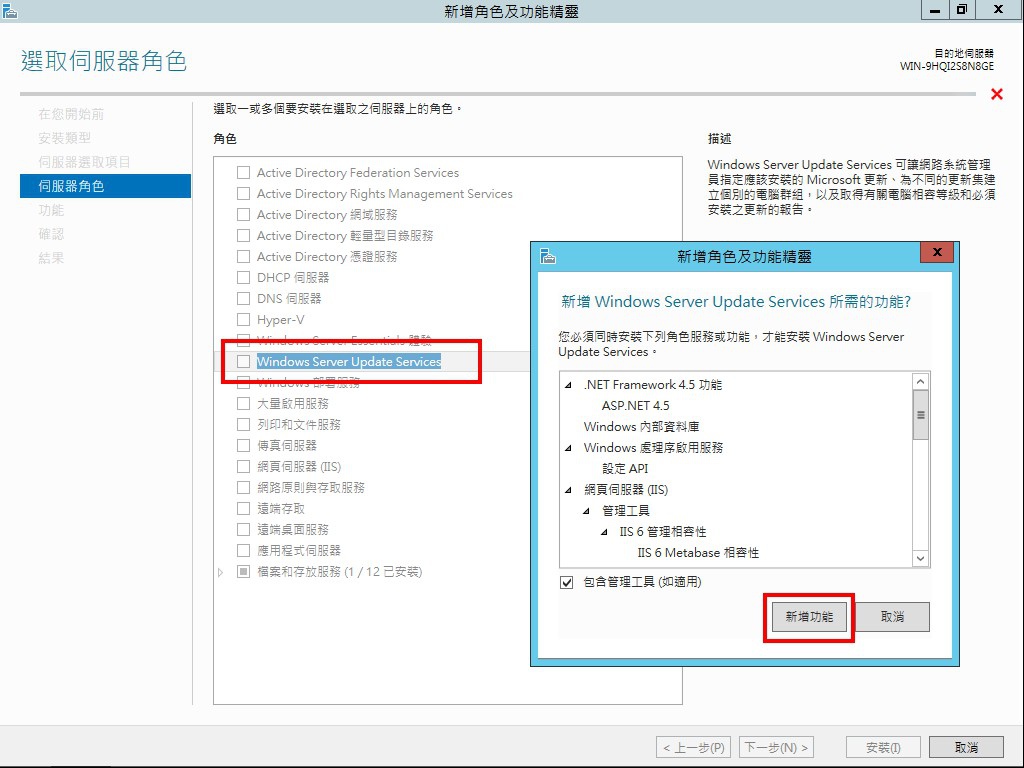Image resolution: width=1024 pixels, height=768 pixels.
Task: Click 下一步(N) button
Action: pos(776,747)
